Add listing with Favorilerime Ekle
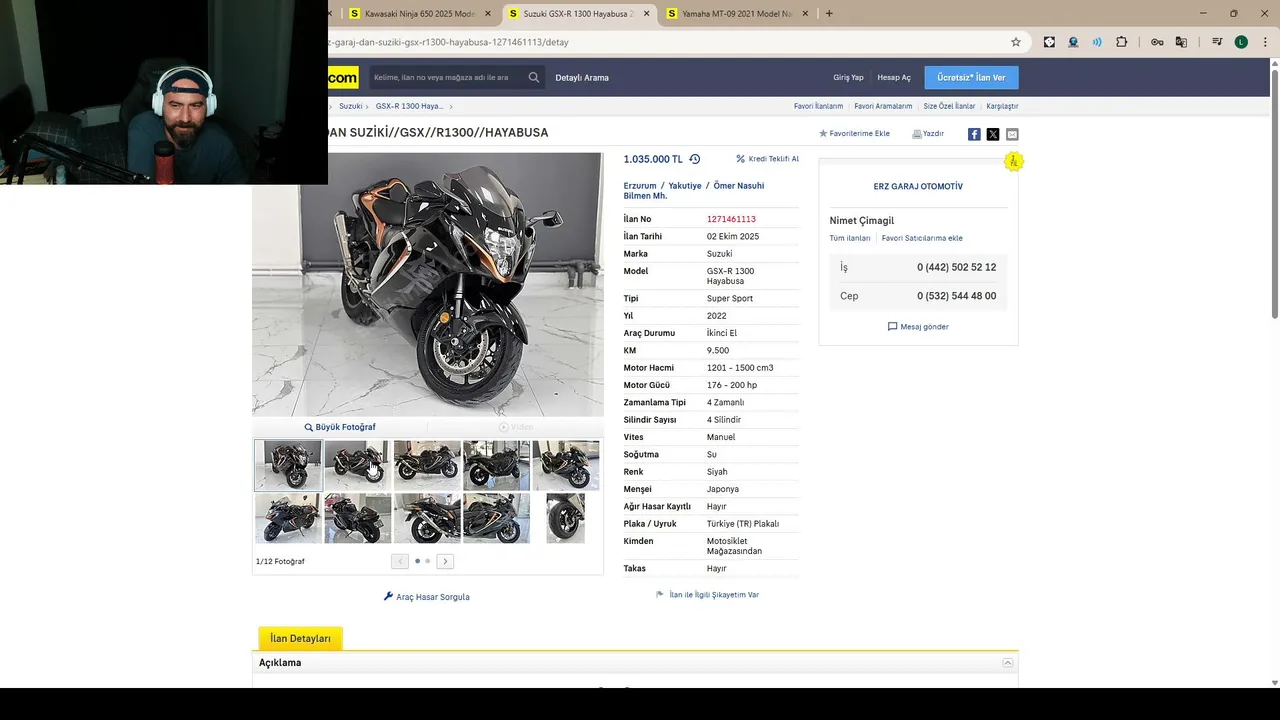The width and height of the screenshot is (1280, 720). pos(854,133)
